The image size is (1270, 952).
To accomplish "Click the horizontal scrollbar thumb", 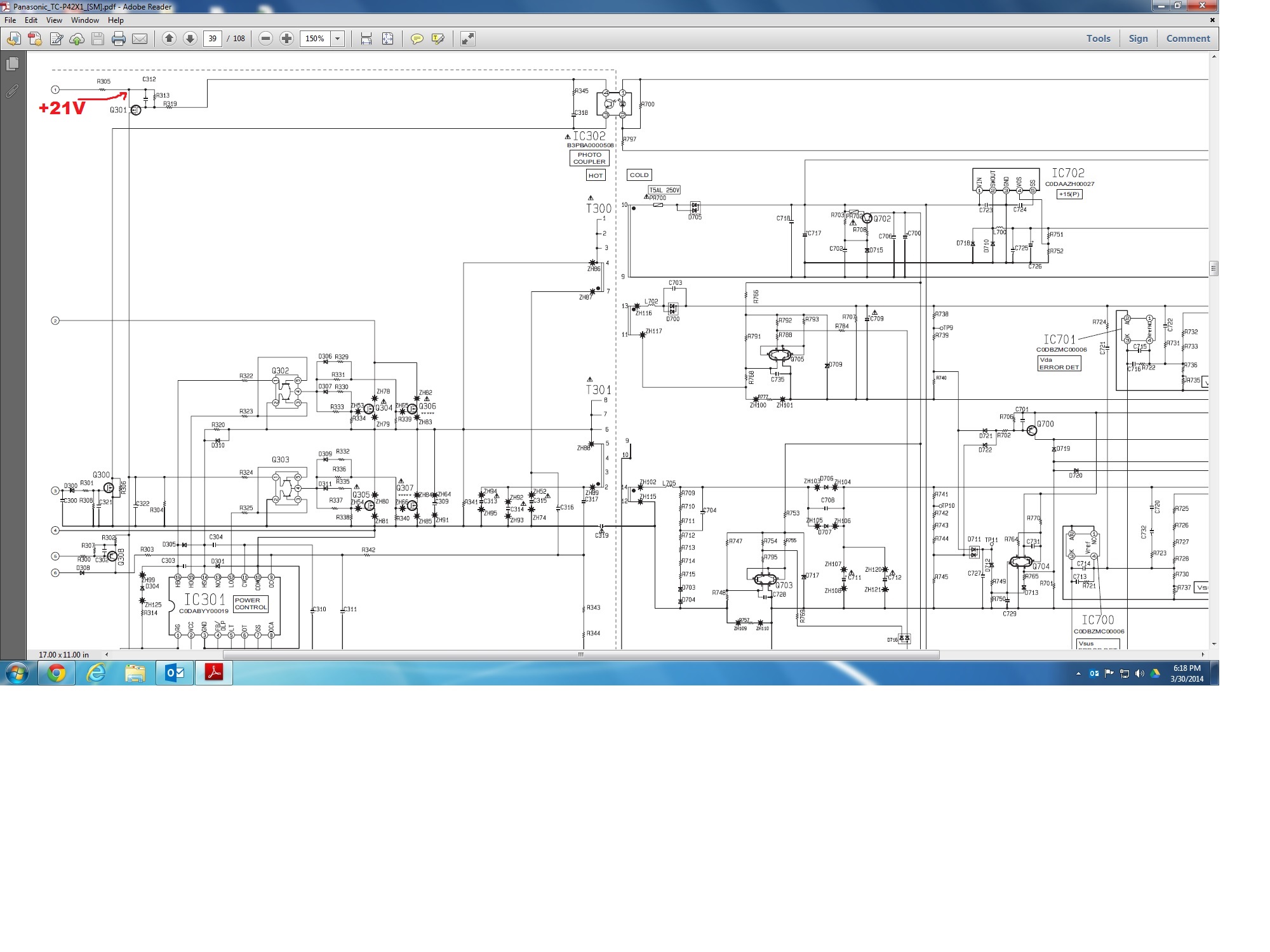I will [580, 654].
